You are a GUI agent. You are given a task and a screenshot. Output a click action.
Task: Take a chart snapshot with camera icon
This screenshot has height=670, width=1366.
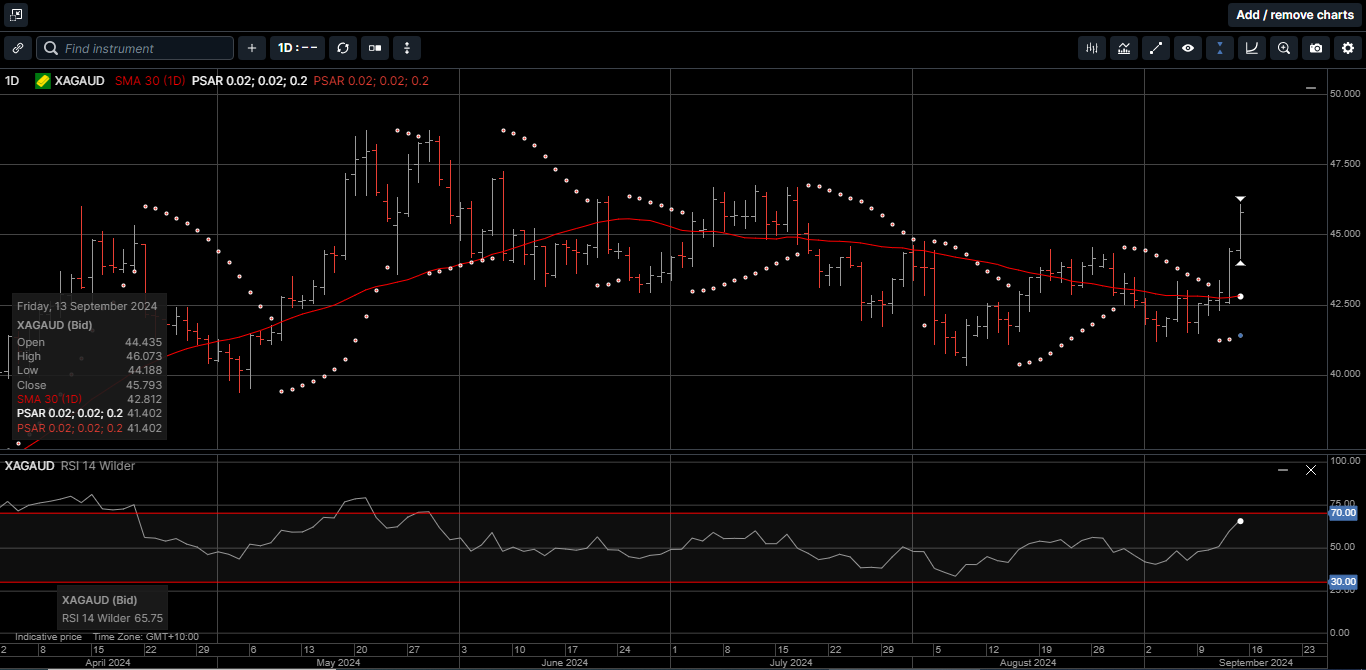(x=1316, y=48)
